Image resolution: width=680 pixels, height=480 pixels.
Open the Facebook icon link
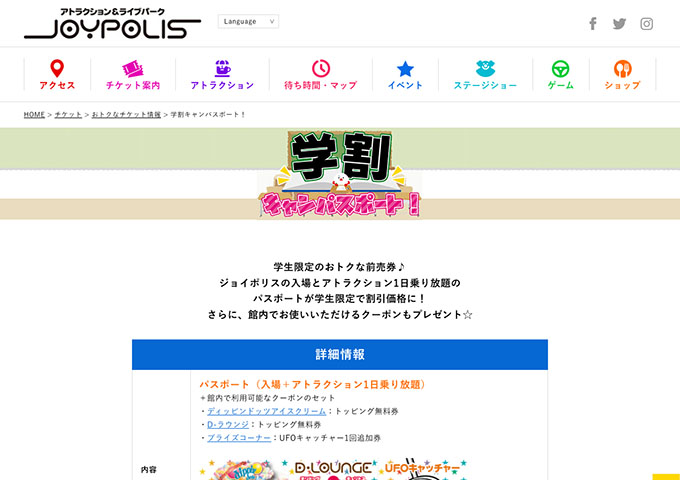pyautogui.click(x=592, y=23)
